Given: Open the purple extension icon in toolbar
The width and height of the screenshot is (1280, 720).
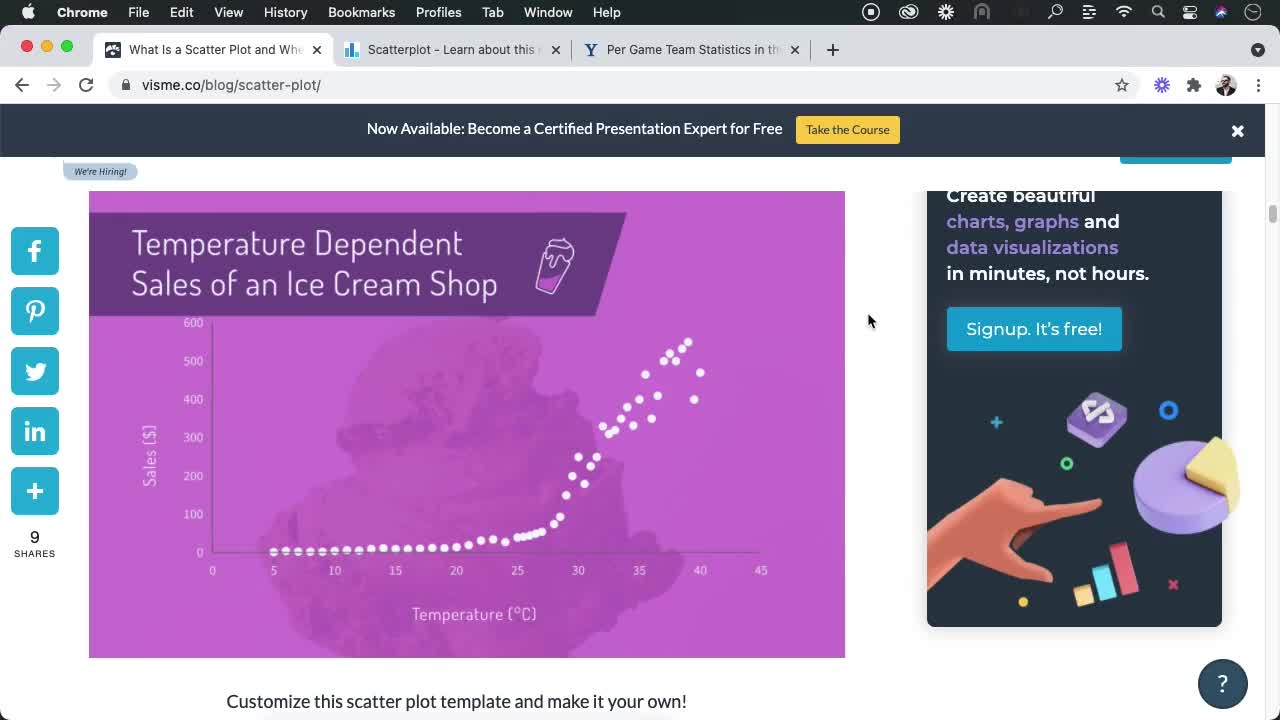Looking at the screenshot, I should pyautogui.click(x=1162, y=85).
